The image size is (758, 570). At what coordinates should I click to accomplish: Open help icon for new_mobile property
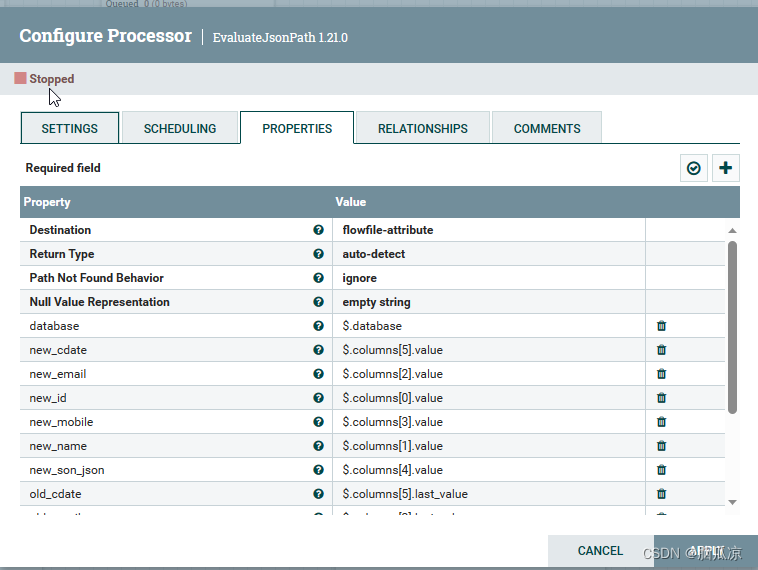click(318, 422)
